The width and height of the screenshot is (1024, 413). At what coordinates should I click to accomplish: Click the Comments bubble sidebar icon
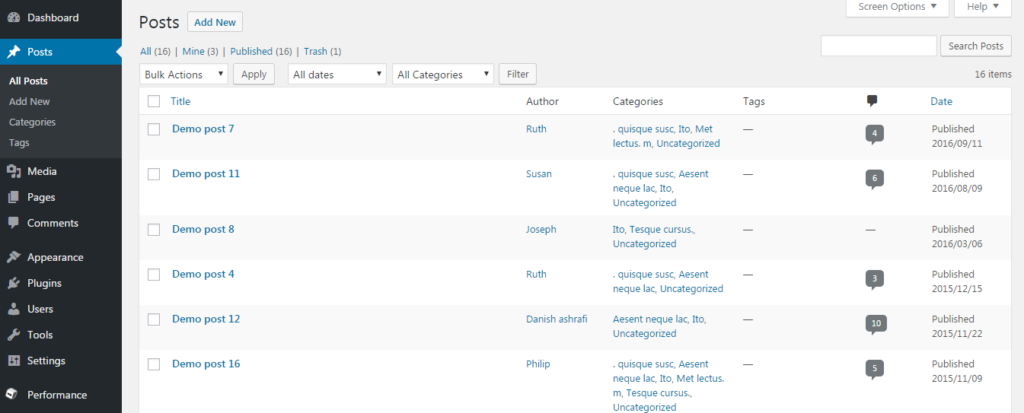coord(13,223)
